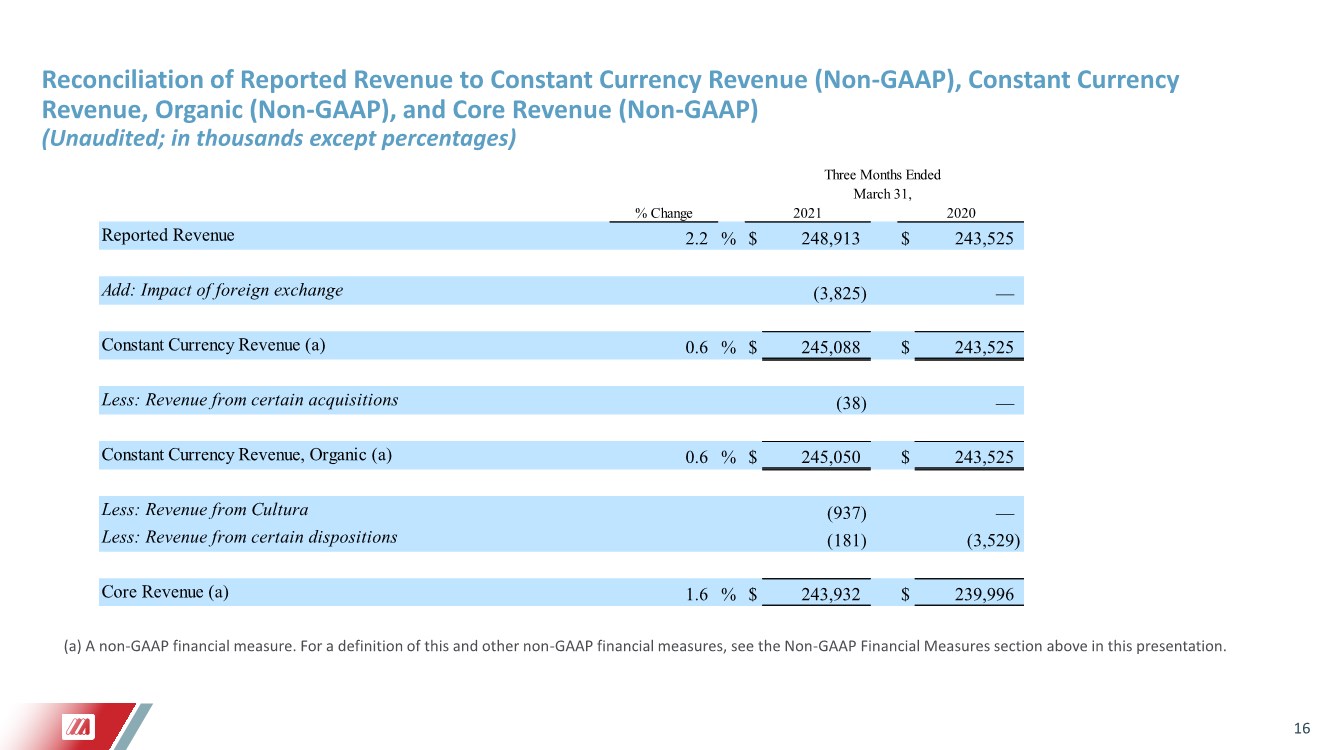Click the Constant Currency Revenue (a) label
Viewport: 1333px width, 750px height.
pos(213,345)
